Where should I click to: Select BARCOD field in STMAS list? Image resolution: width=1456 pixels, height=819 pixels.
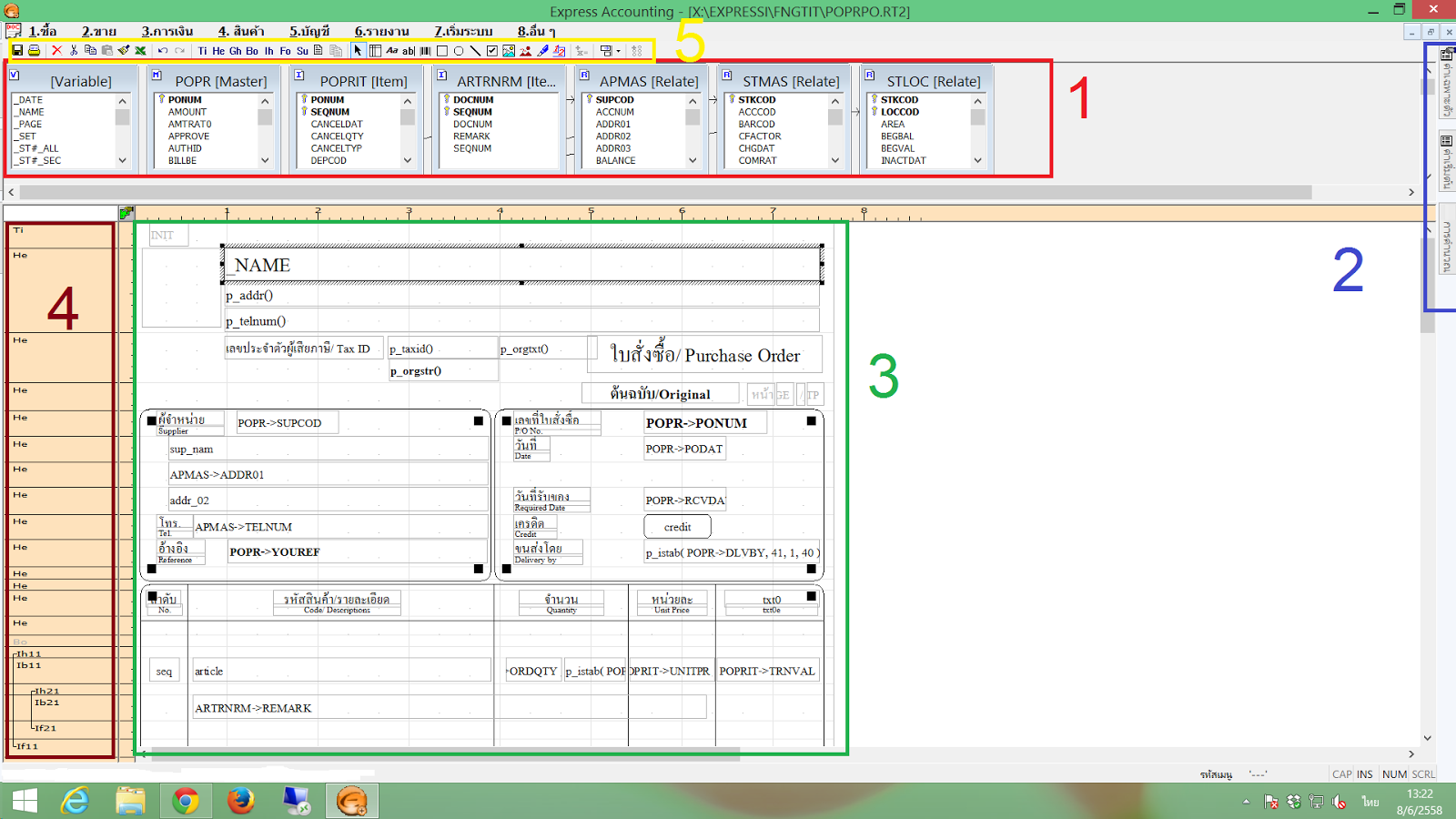[756, 125]
